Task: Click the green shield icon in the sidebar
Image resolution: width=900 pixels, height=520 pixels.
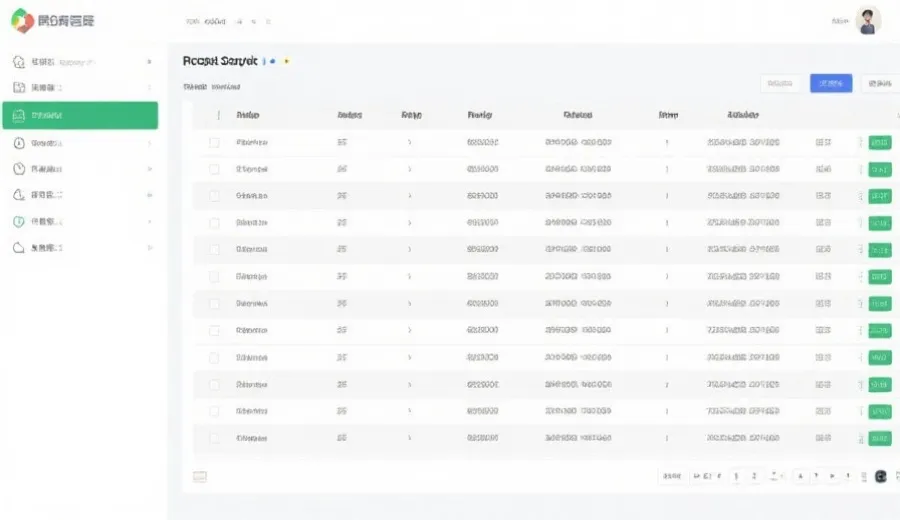Action: tap(19, 221)
